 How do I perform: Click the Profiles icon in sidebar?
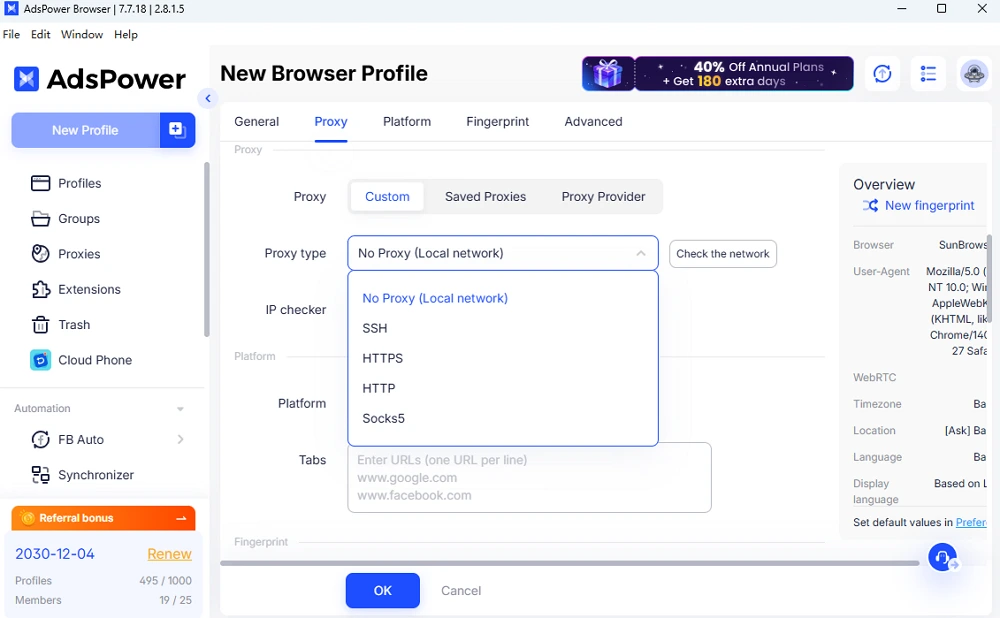point(40,183)
